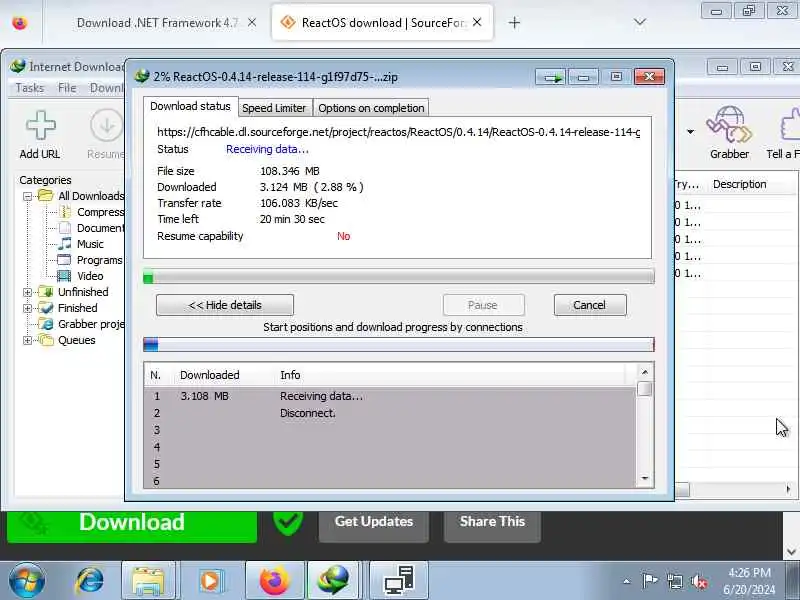800x600 pixels.
Task: Click the Downloaded column header in connections list
Action: pyautogui.click(x=210, y=375)
